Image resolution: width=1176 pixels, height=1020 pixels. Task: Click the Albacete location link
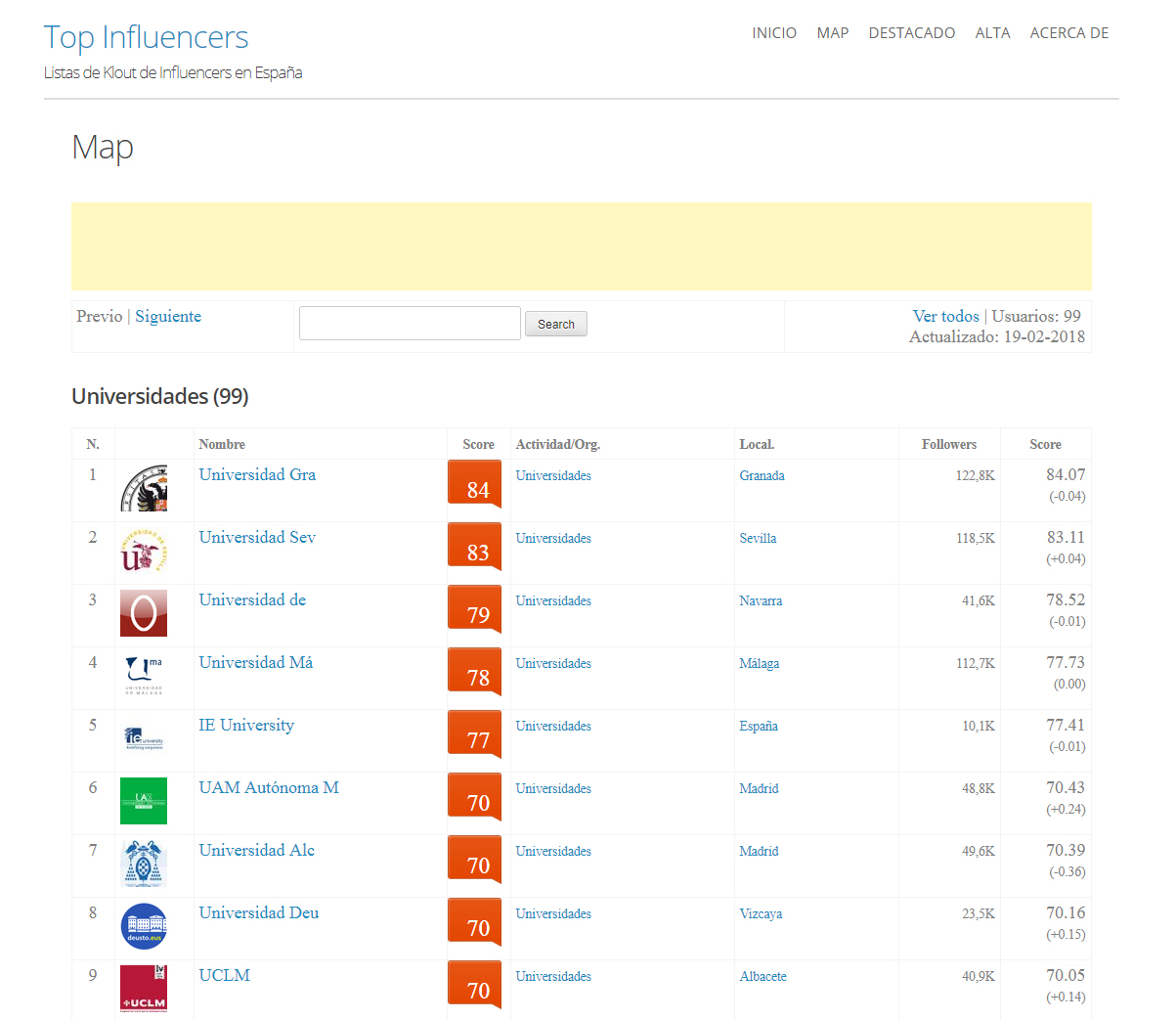(x=762, y=976)
